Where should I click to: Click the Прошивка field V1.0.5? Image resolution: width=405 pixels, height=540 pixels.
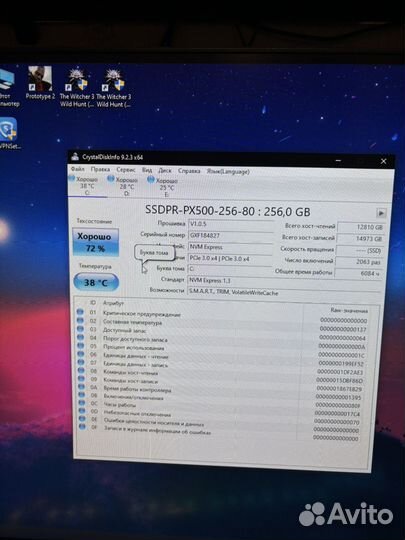click(231, 224)
